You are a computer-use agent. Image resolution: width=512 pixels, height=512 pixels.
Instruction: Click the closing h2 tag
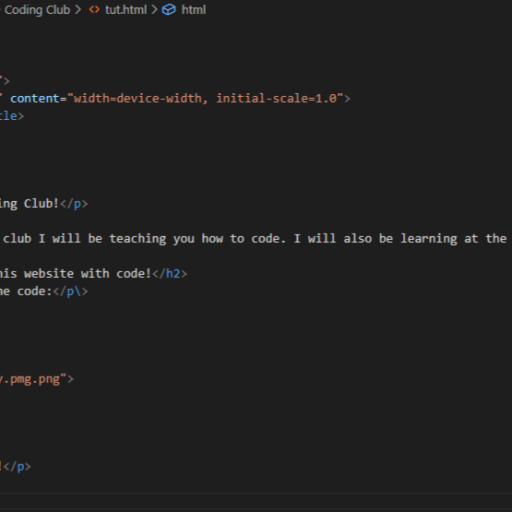click(x=170, y=274)
